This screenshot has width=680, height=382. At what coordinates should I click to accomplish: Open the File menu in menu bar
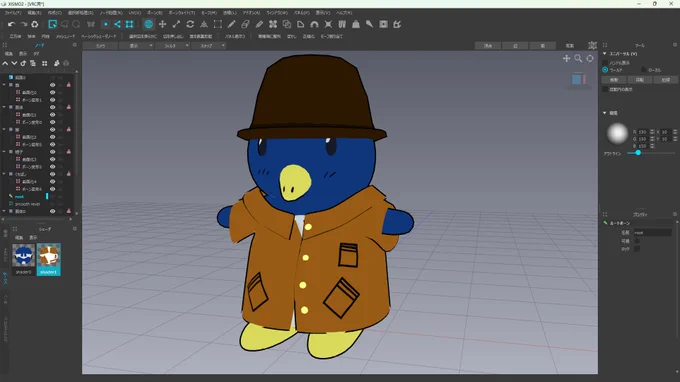[x=13, y=13]
